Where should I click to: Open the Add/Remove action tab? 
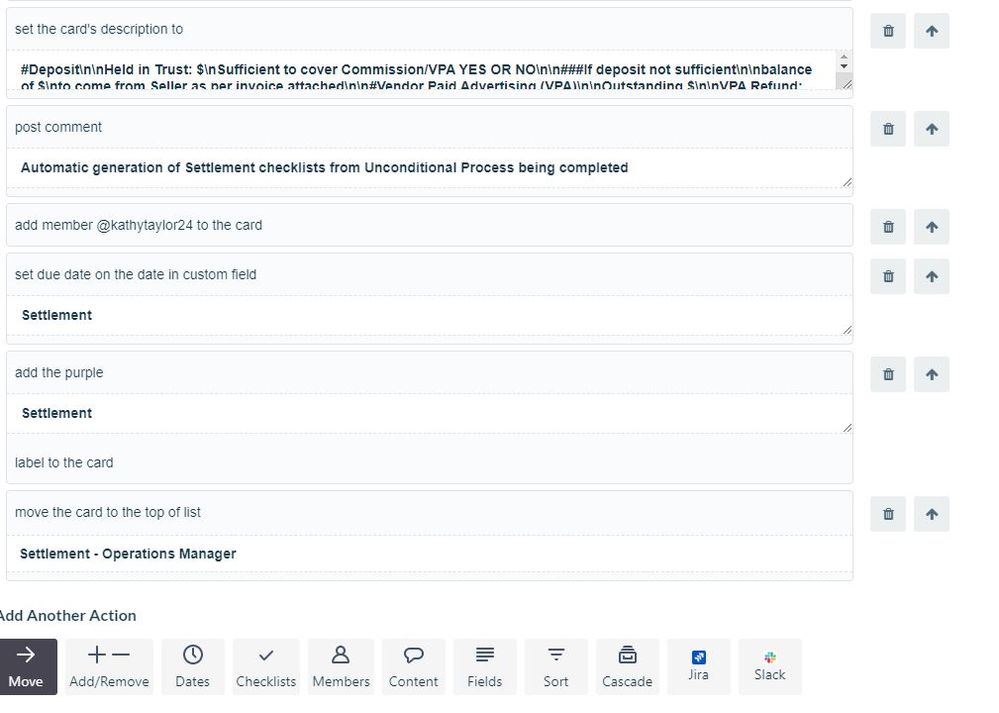coord(109,666)
